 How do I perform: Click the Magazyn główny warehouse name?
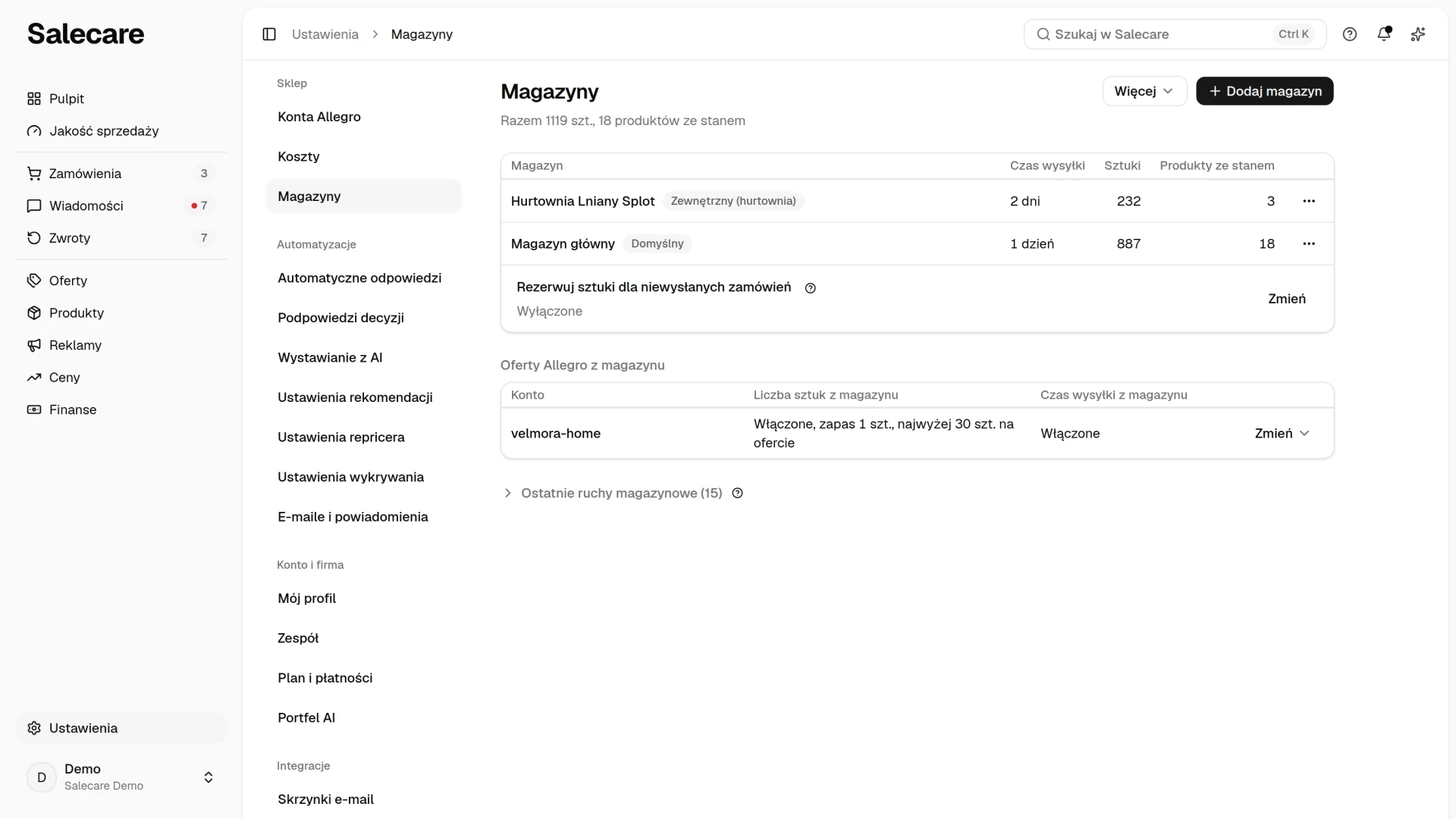click(563, 244)
